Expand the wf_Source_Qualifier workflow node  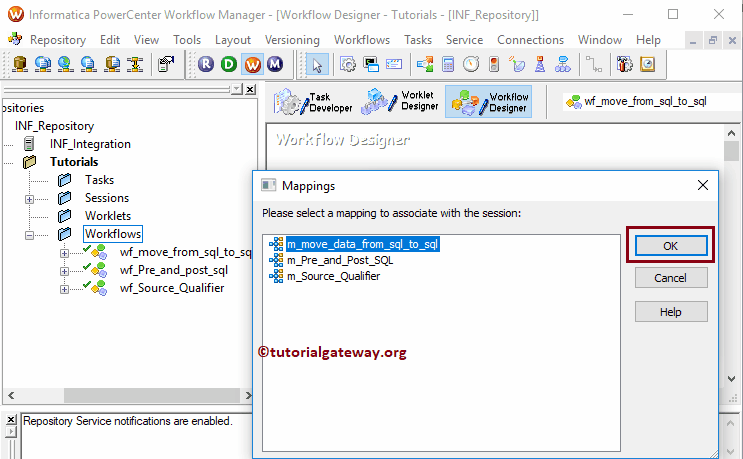[x=64, y=289]
